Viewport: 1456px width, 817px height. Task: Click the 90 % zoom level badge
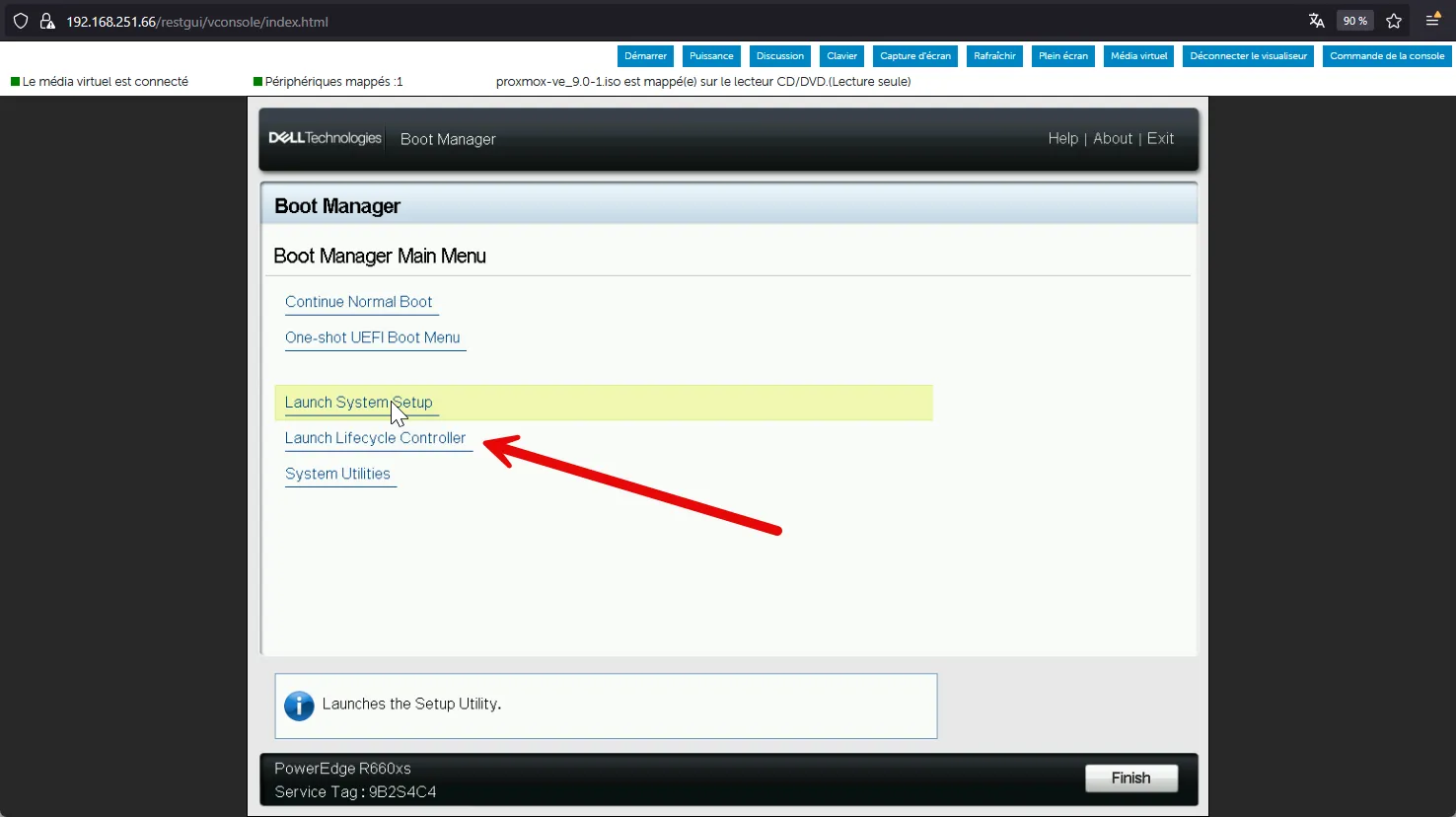coord(1354,21)
